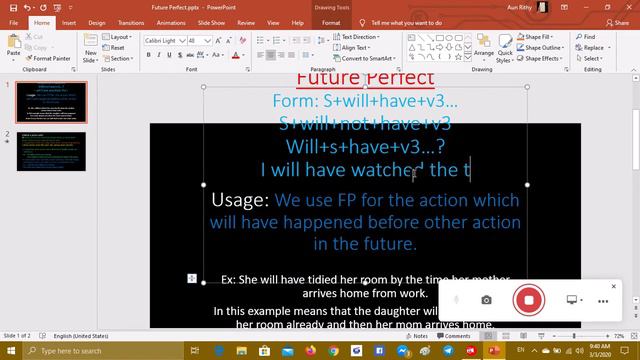Viewport: 640px width, 360px height.
Task: Center the paragraph text
Action: (x=271, y=55)
